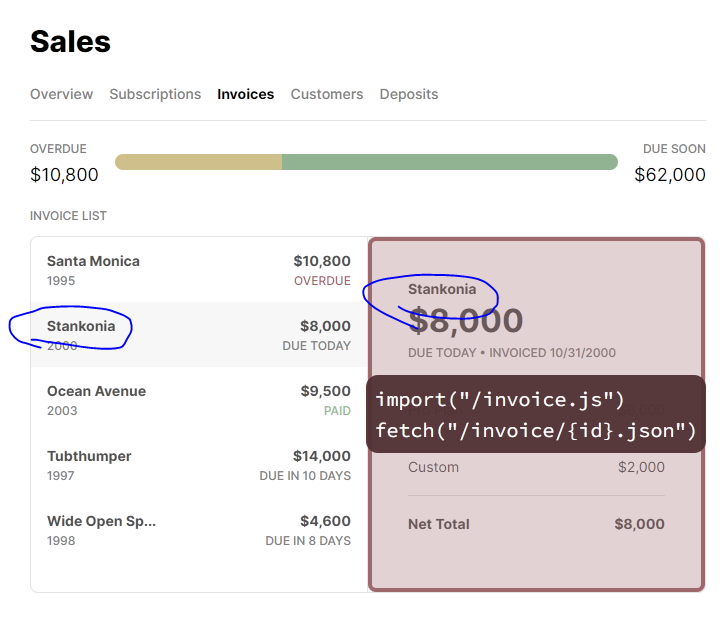Click the DUE IN 8 DAYS status
Viewport: 725px width, 620px height.
308,541
